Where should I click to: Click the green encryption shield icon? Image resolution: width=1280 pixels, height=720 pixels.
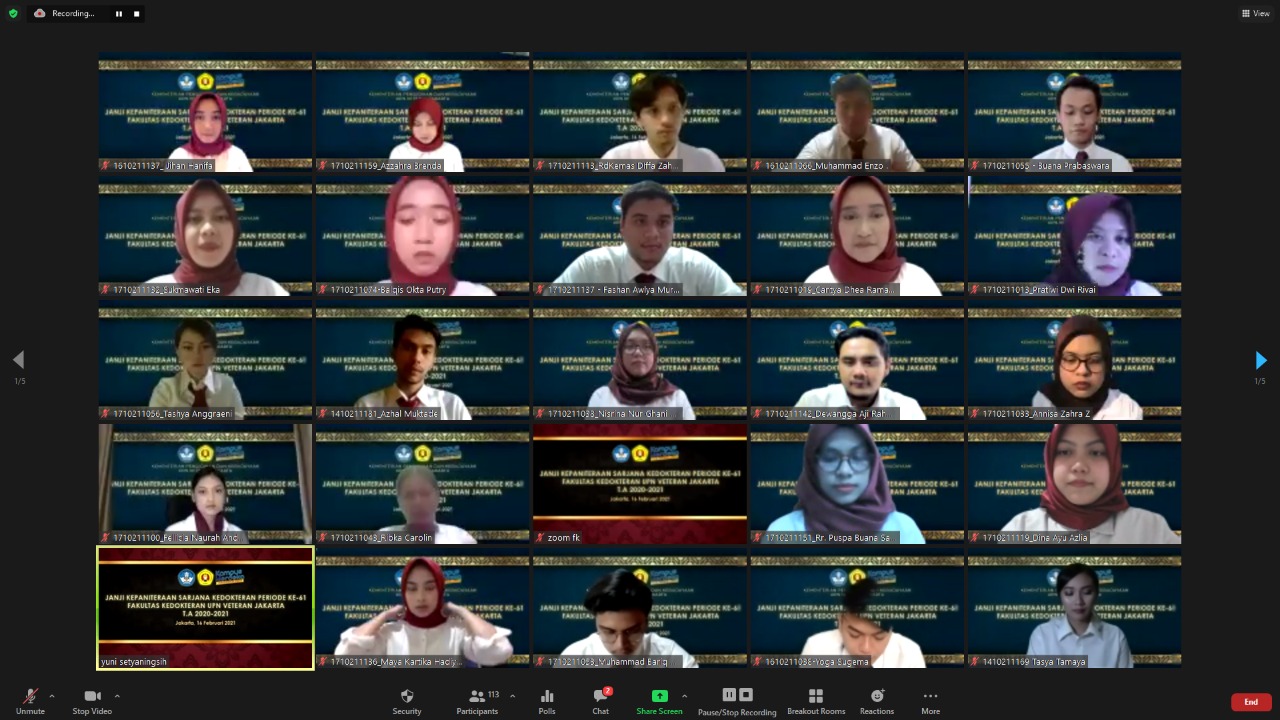click(x=13, y=13)
